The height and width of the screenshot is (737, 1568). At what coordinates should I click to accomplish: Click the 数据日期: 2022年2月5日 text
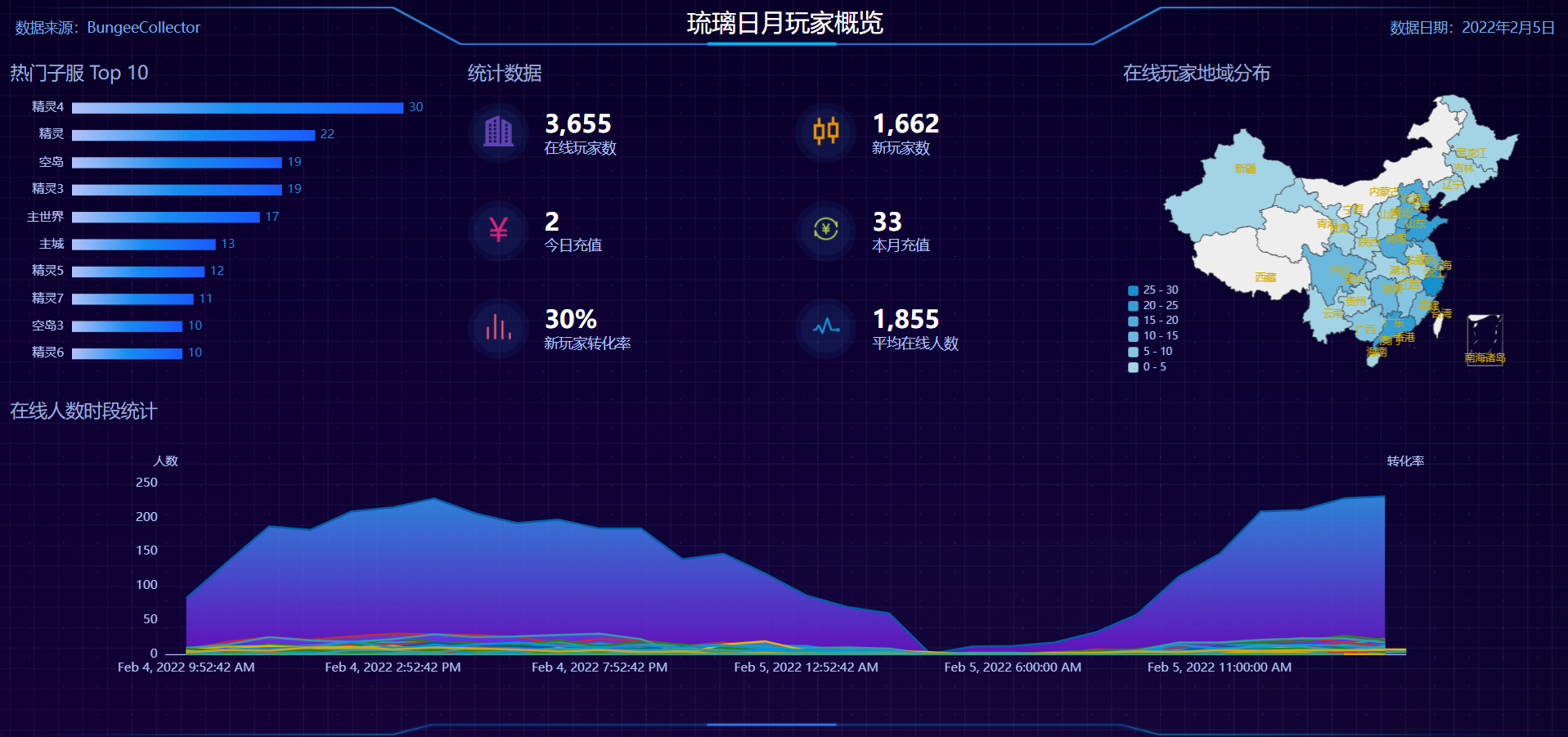coord(1472,28)
